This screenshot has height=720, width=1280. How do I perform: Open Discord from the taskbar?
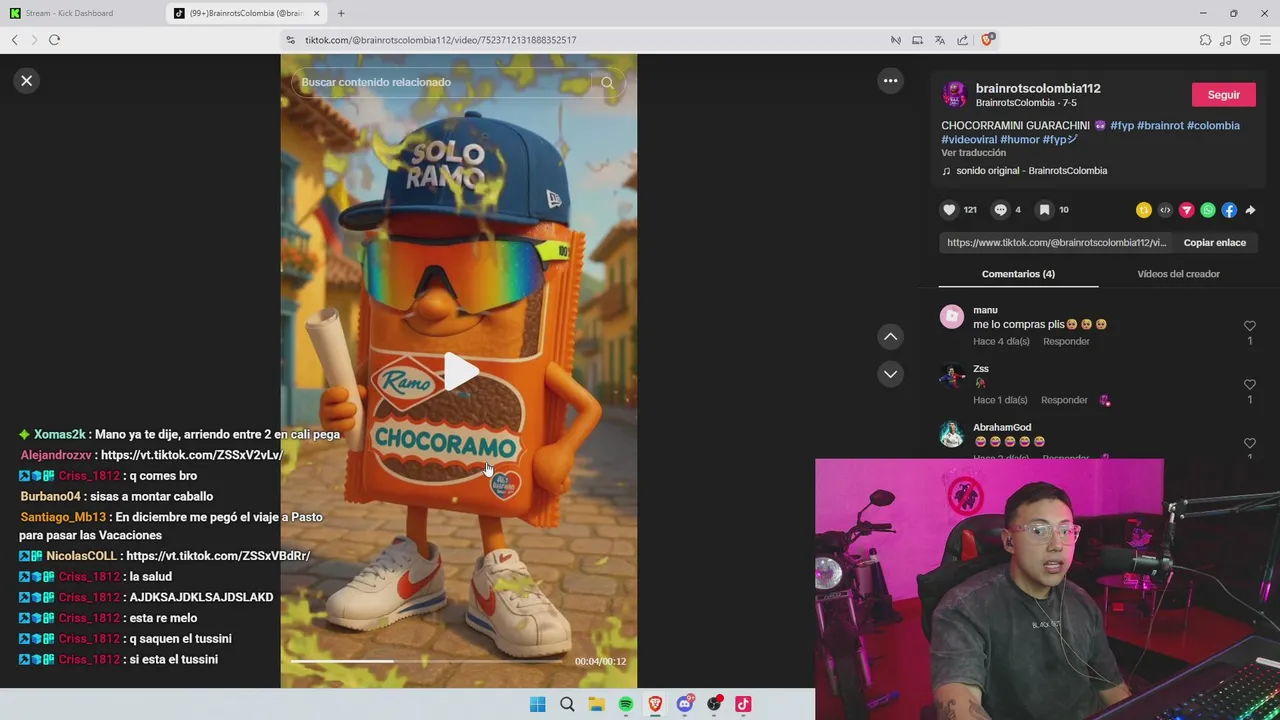[x=684, y=705]
